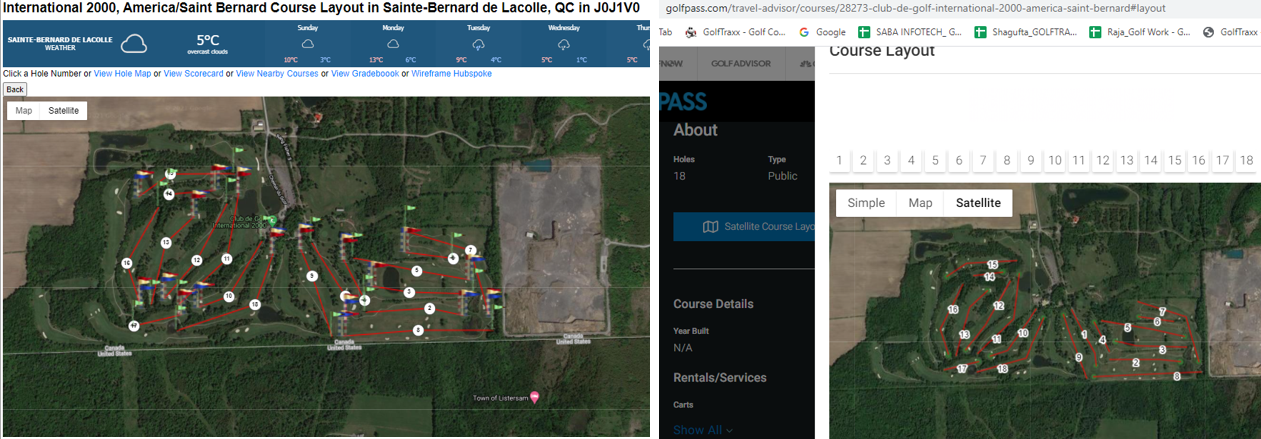Click the Back button
Viewport: 1261px width, 439px height.
point(15,89)
